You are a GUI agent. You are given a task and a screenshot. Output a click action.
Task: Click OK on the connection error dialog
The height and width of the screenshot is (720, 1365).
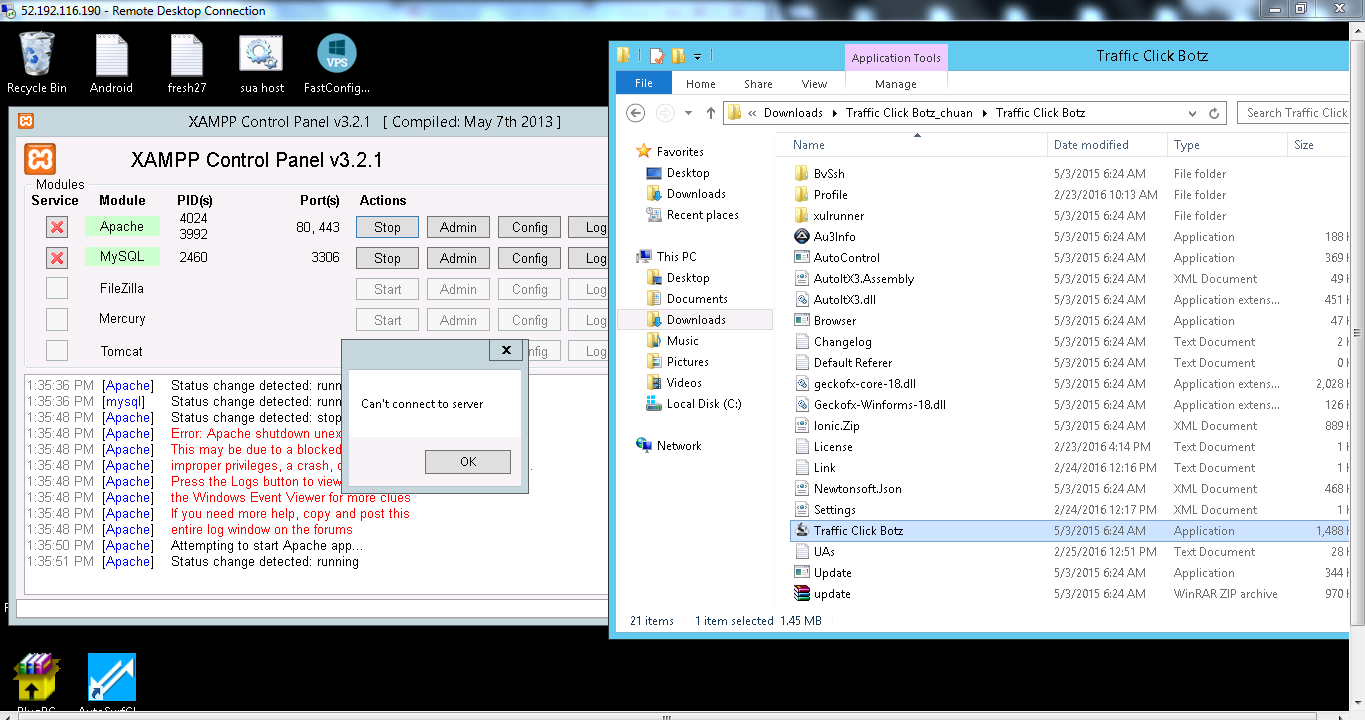467,462
